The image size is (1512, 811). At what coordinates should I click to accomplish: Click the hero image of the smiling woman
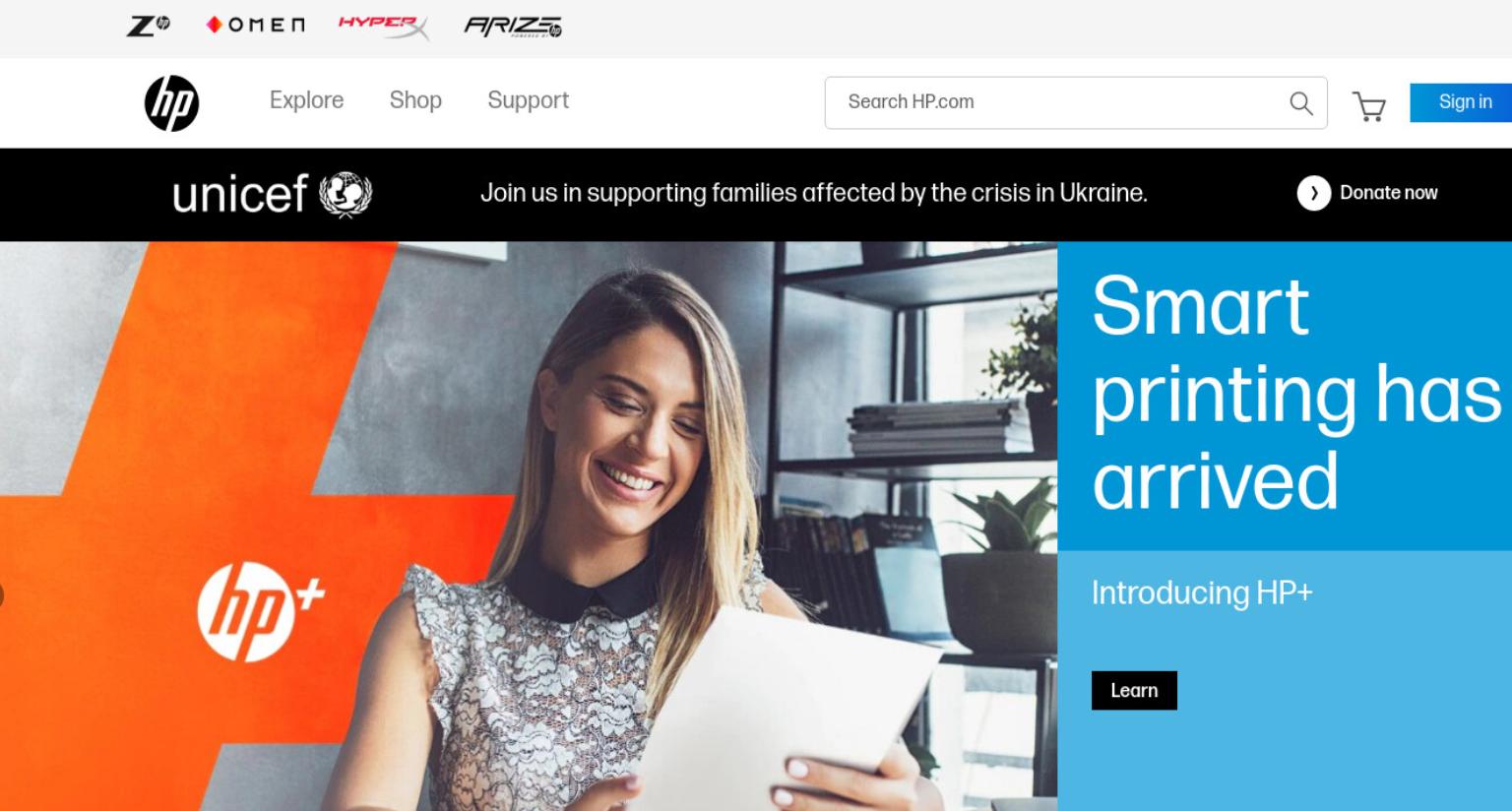(x=529, y=526)
